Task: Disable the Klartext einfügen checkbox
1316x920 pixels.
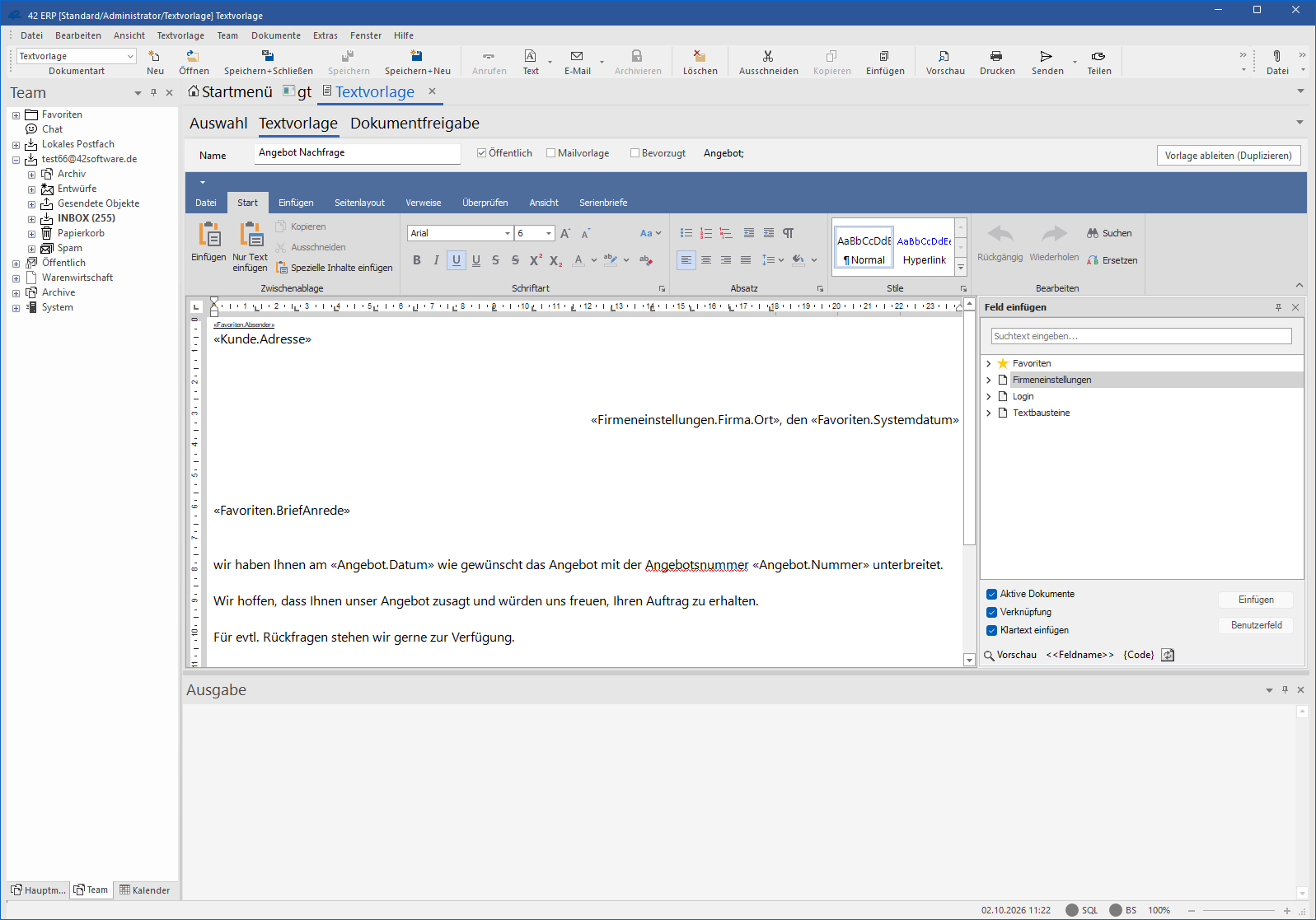Action: (992, 630)
